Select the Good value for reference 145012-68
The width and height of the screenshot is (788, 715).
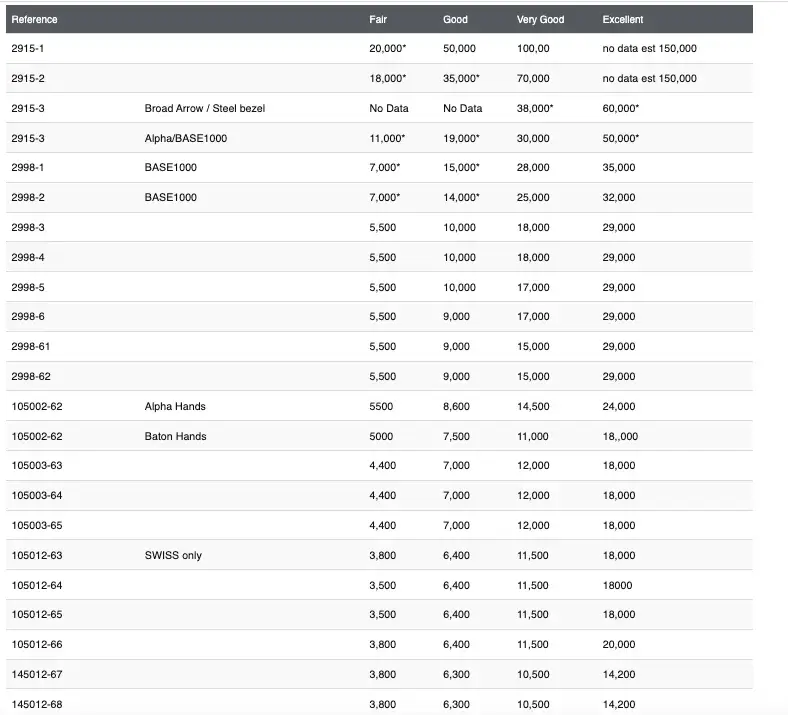[x=456, y=704]
